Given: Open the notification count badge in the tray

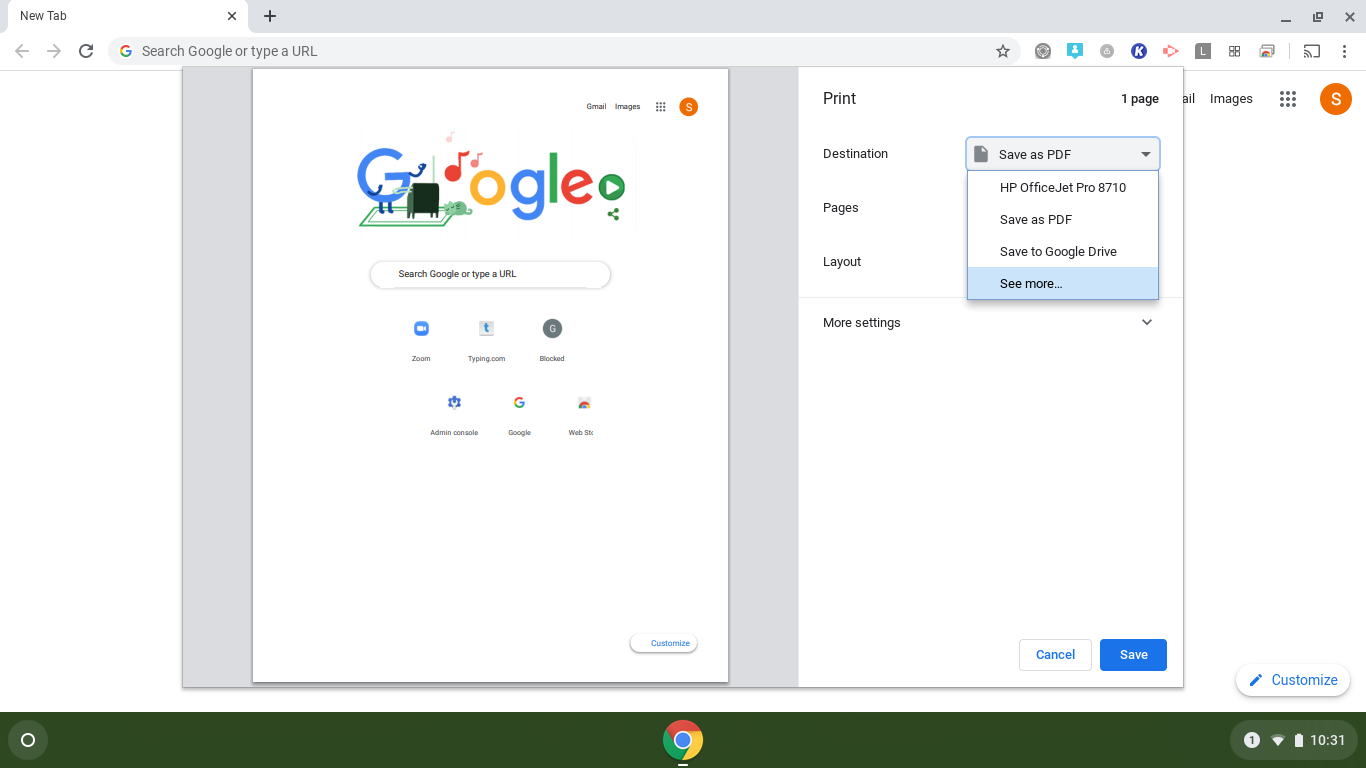Looking at the screenshot, I should tap(1251, 740).
